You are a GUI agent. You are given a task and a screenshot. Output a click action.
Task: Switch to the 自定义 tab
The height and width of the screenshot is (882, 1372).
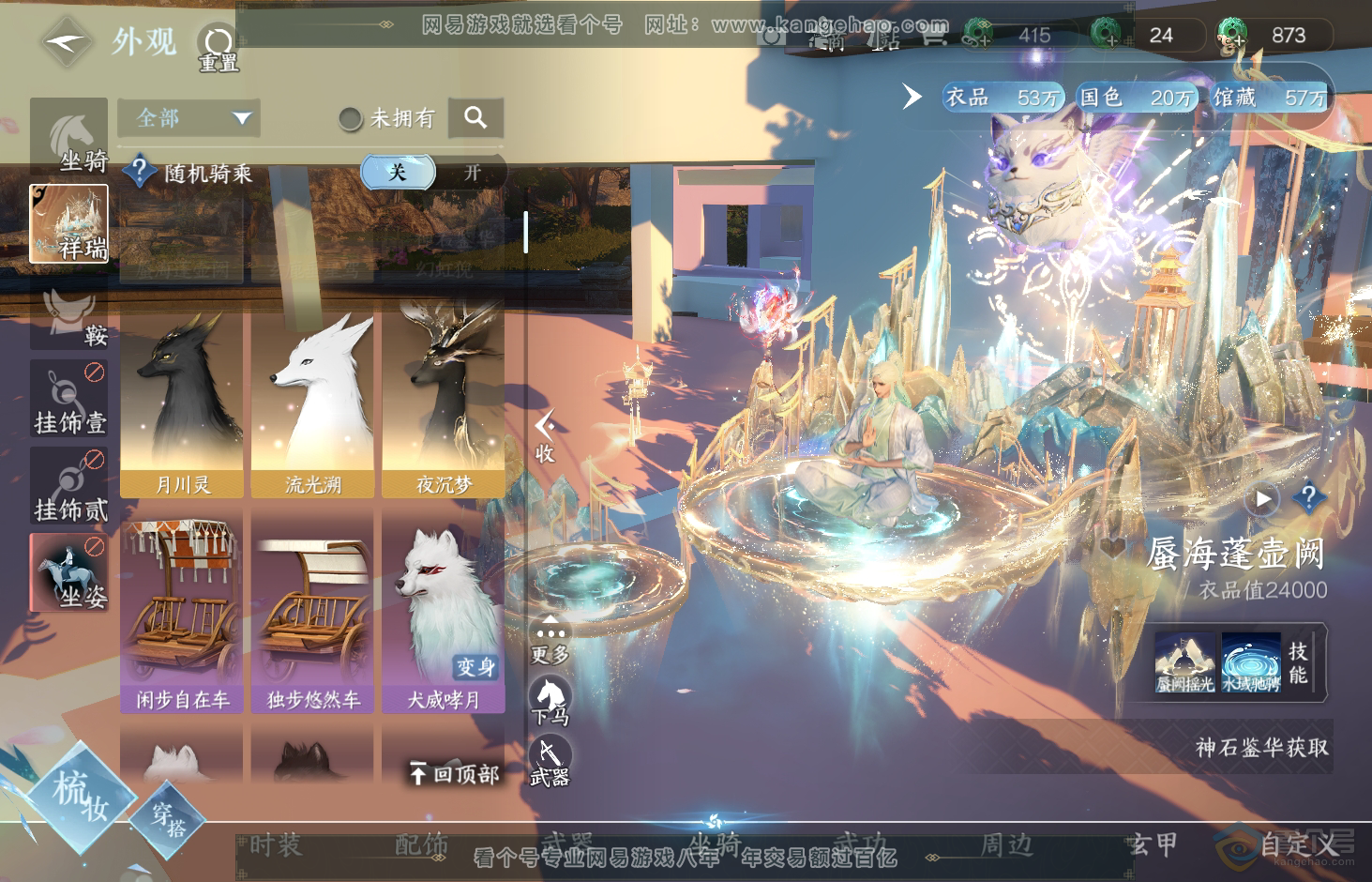1300,844
